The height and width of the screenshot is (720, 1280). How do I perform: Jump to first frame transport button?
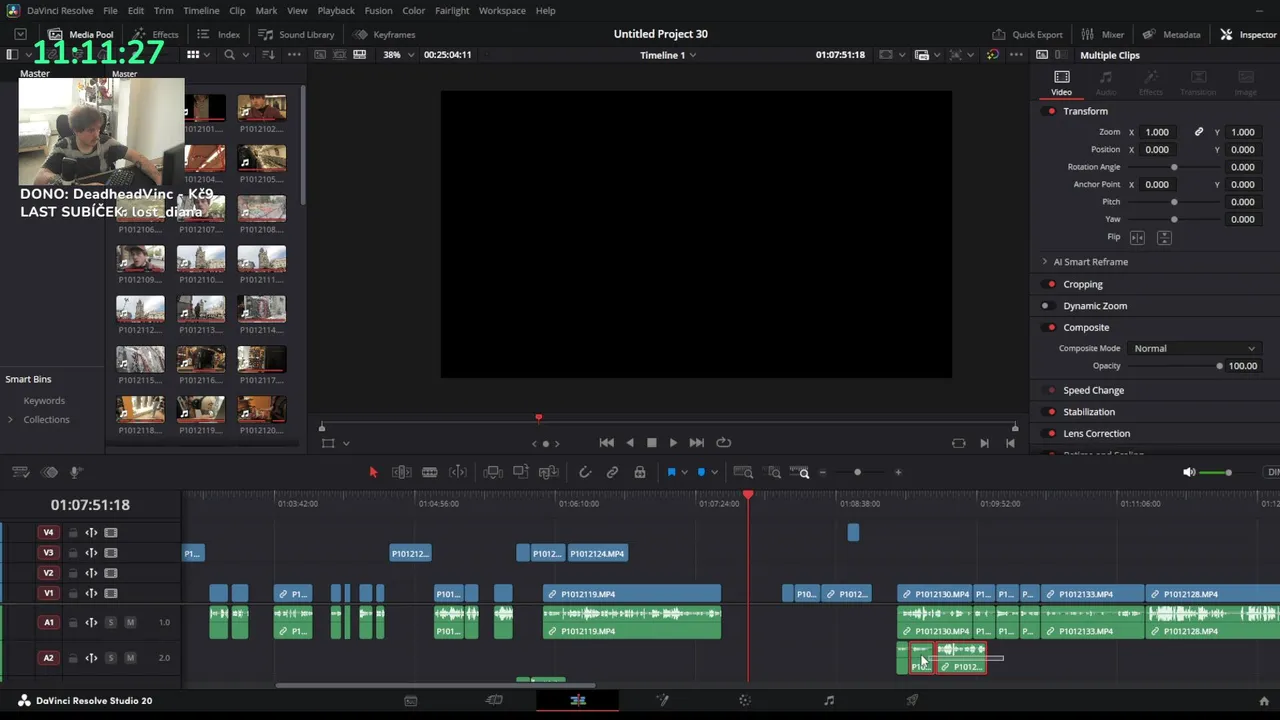click(x=606, y=443)
